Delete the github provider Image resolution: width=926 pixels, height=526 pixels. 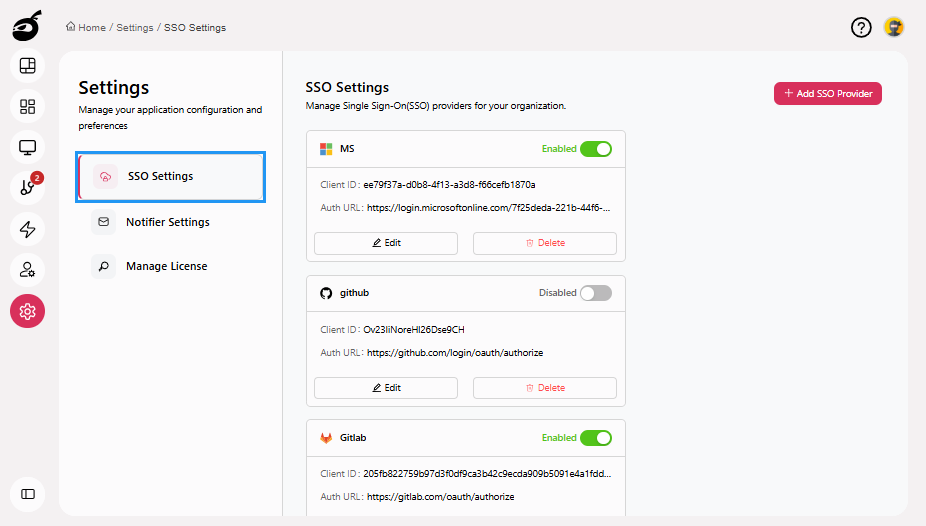tap(544, 388)
